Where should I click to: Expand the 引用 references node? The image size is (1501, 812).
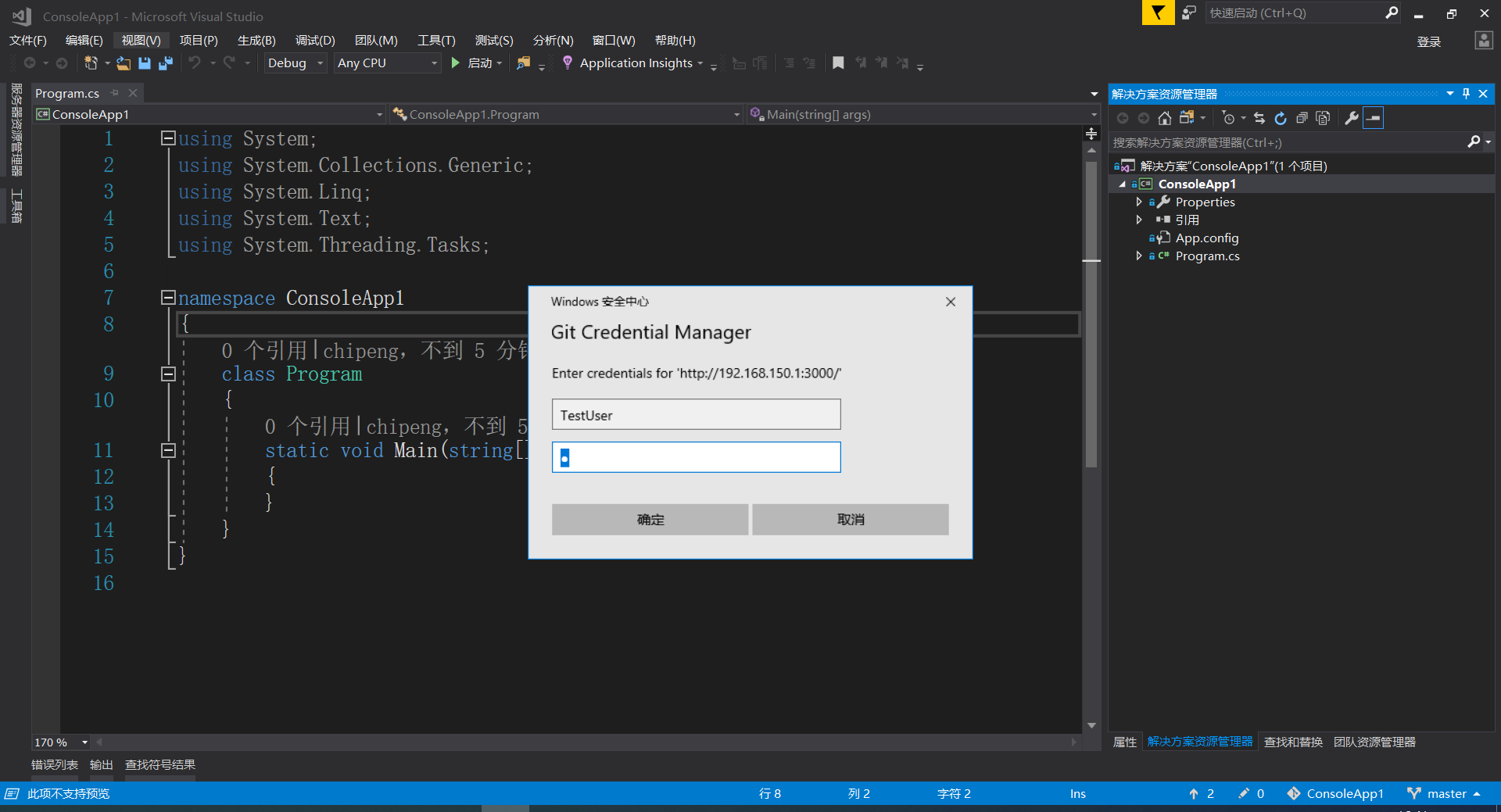click(x=1139, y=220)
